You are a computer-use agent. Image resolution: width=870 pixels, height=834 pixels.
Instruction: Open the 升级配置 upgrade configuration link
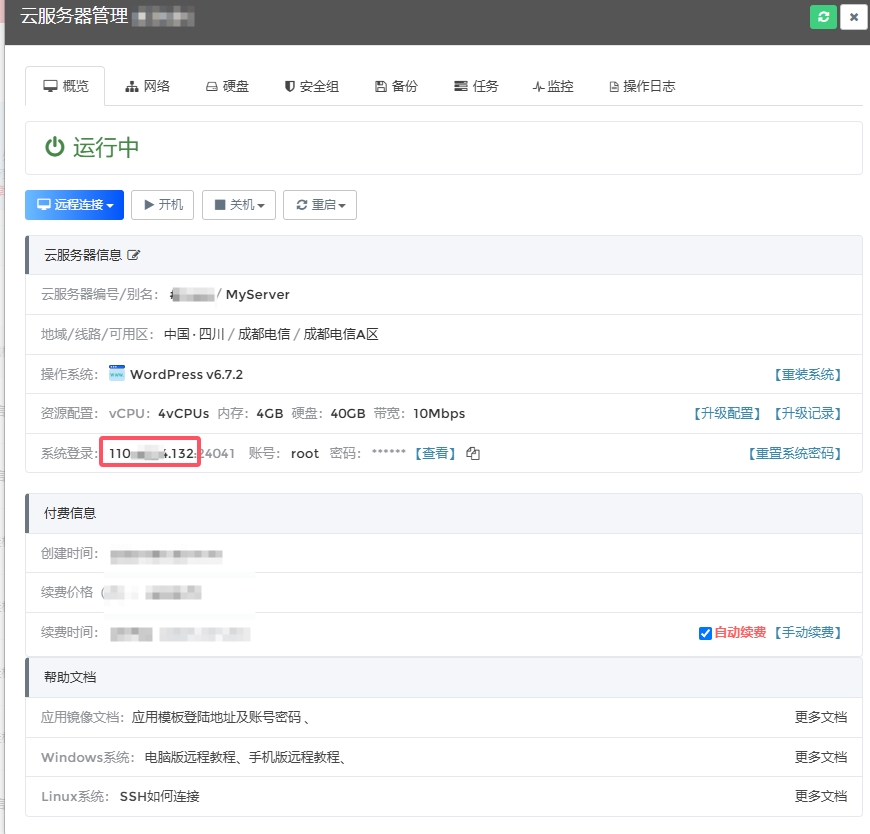pyautogui.click(x=728, y=413)
